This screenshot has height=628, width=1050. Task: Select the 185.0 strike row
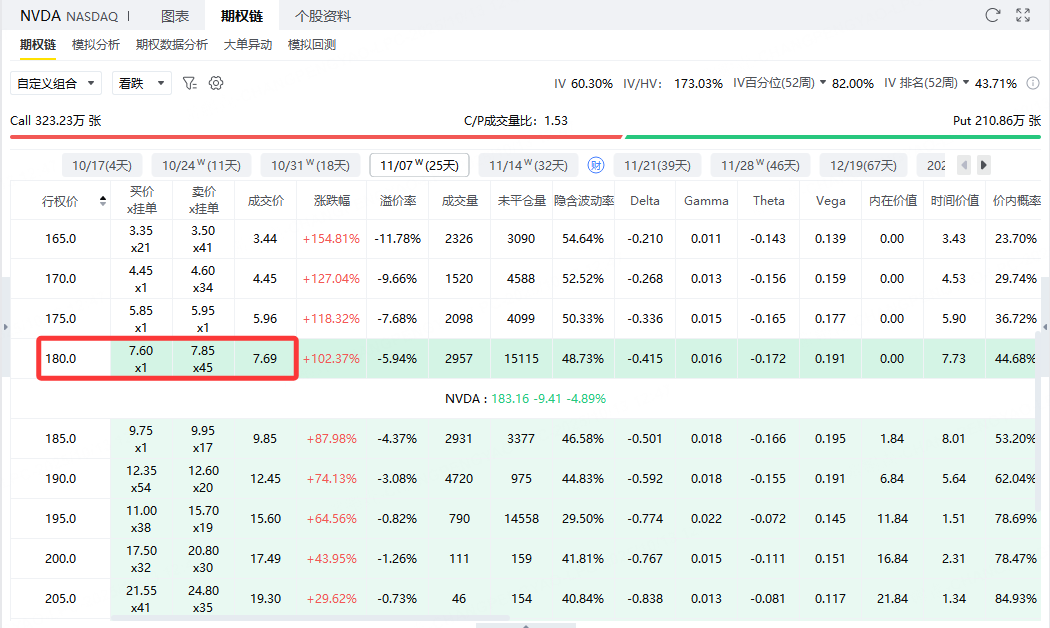[x=524, y=439]
